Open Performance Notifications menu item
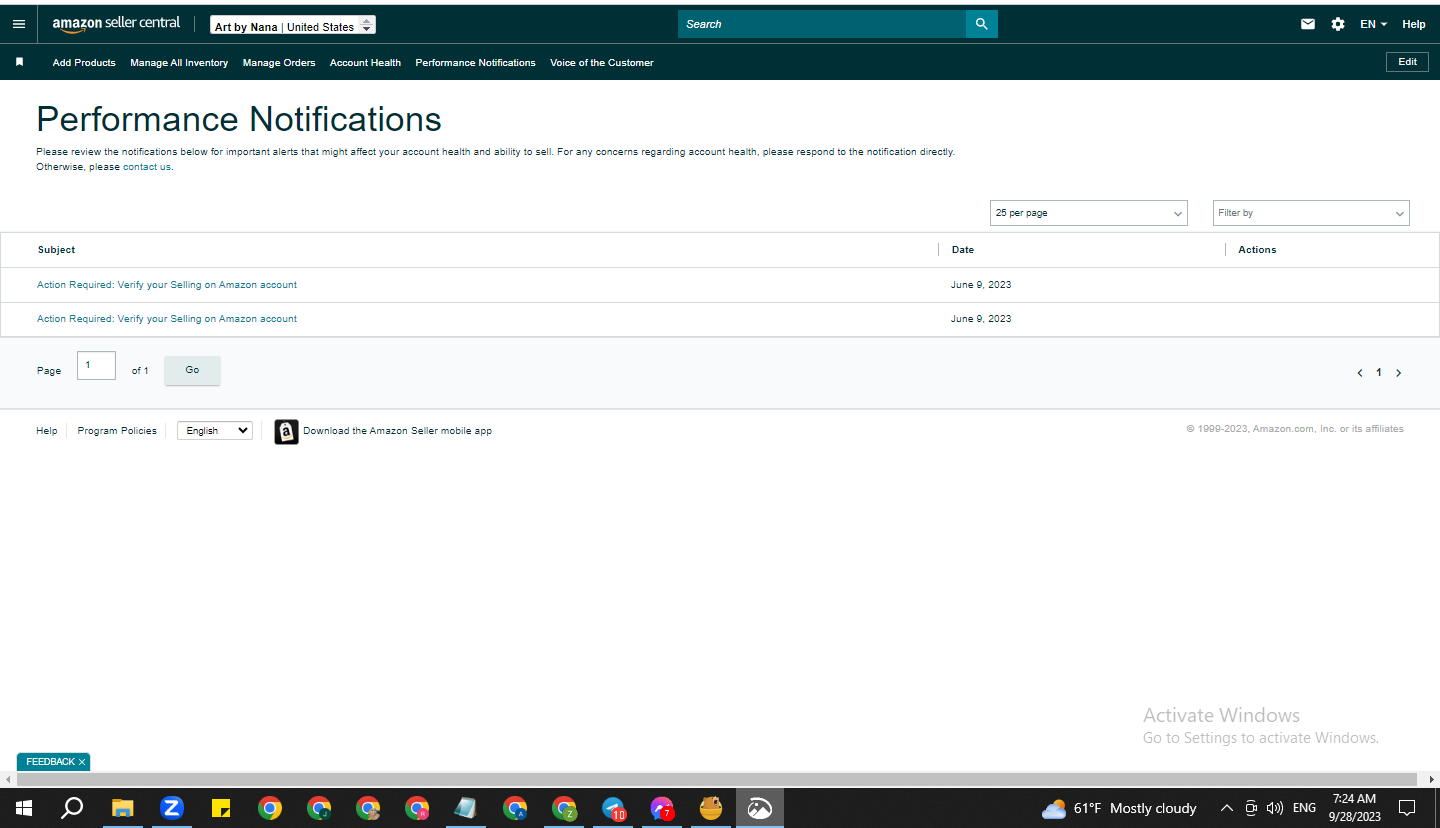 pos(475,62)
